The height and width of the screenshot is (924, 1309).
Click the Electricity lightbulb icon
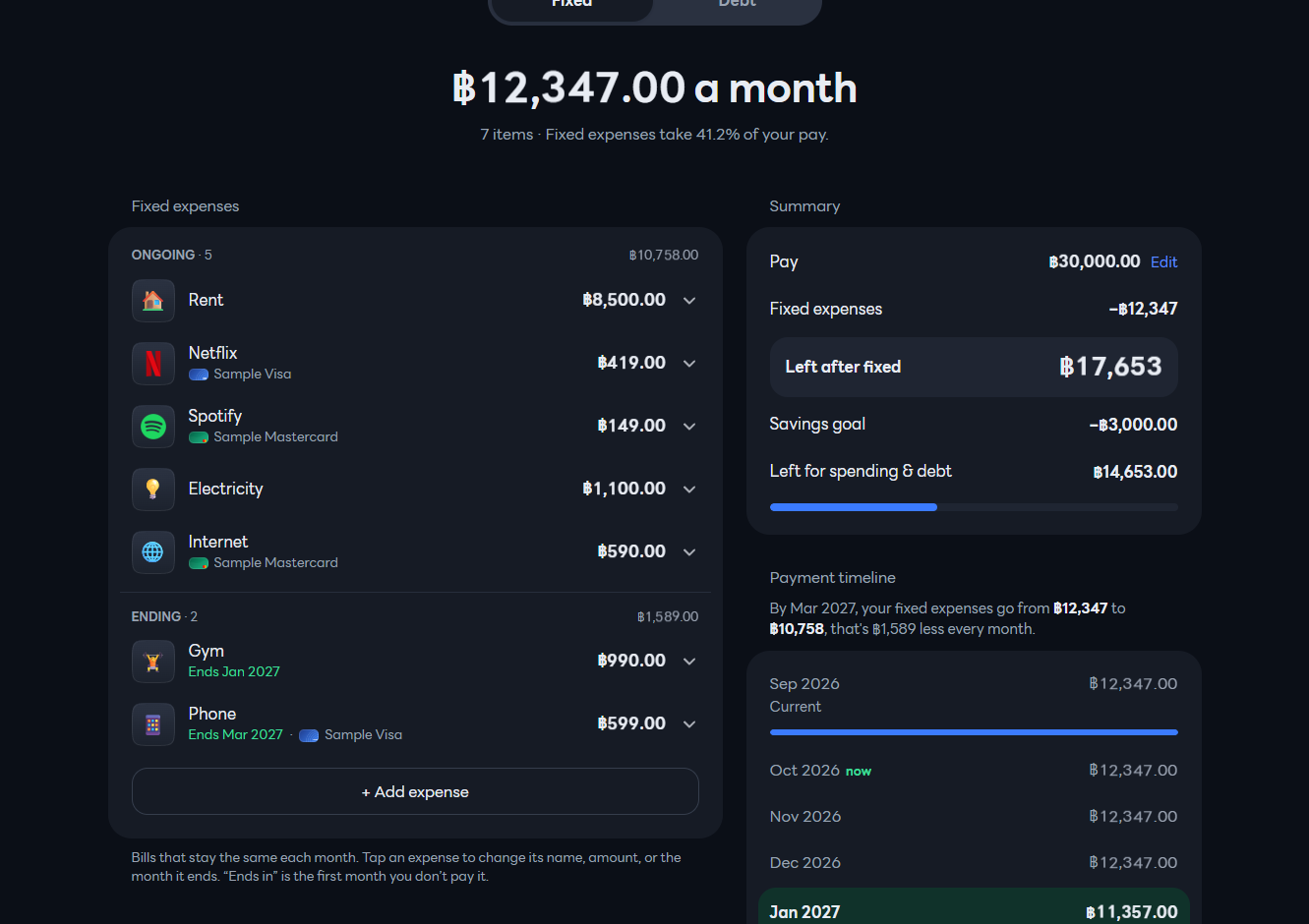pos(153,490)
